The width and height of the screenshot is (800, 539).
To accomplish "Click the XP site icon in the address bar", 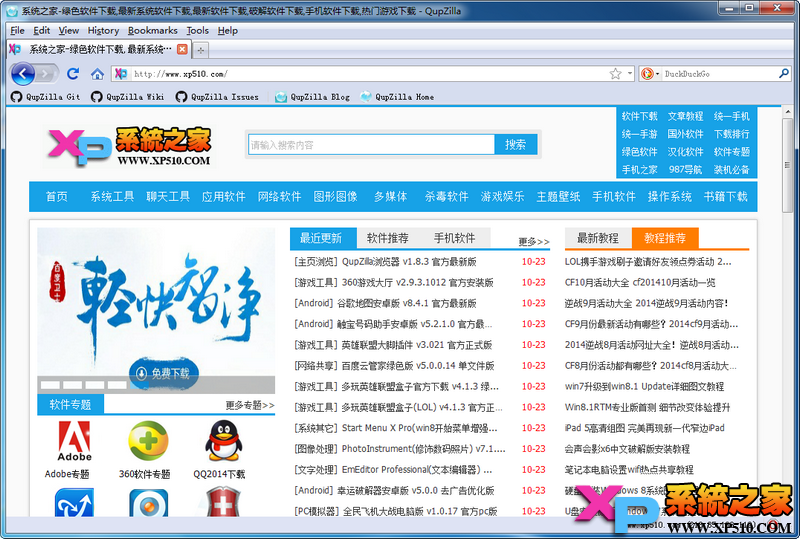I will pyautogui.click(x=120, y=74).
